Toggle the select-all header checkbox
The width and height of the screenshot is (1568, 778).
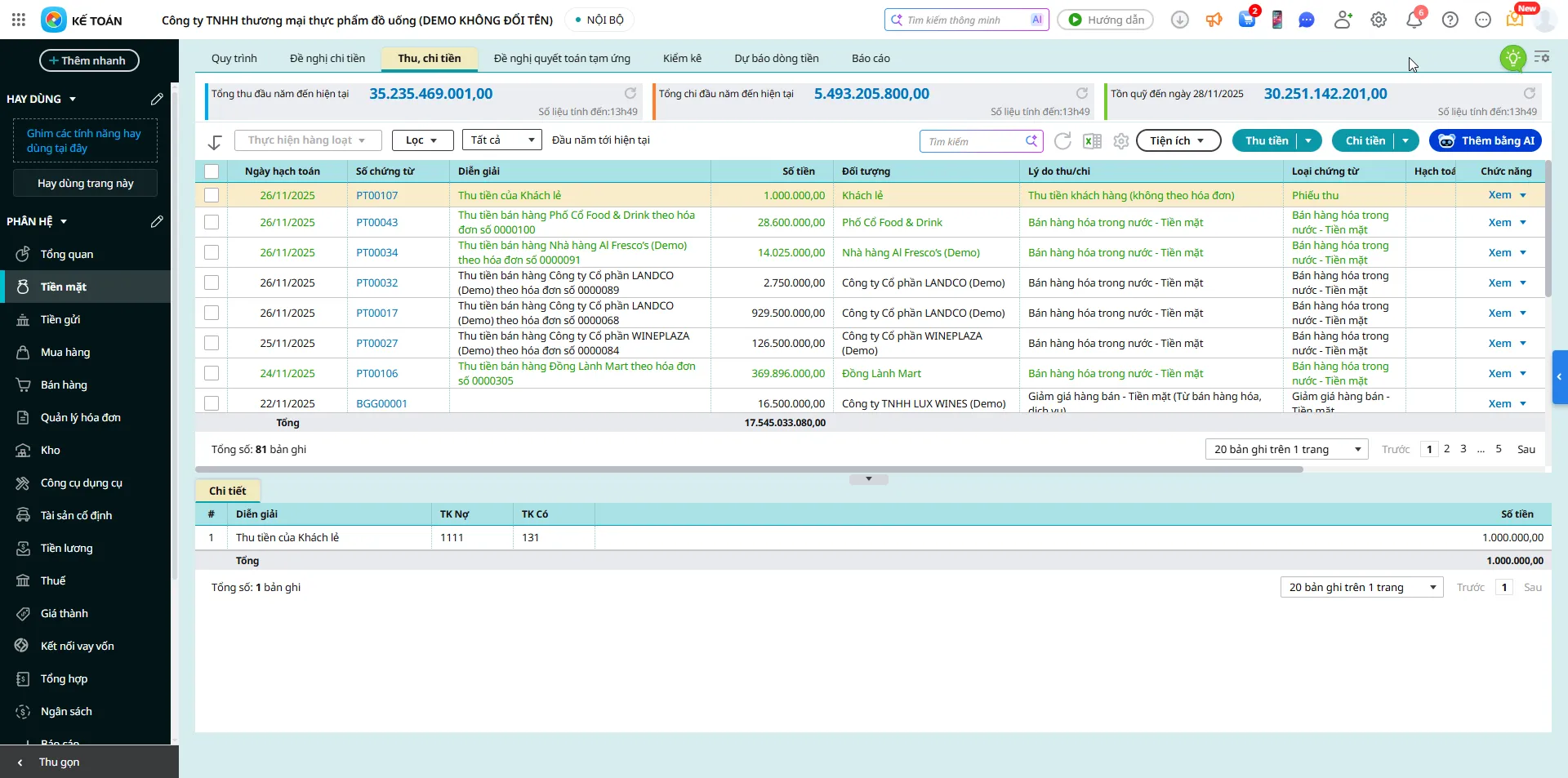tap(212, 171)
